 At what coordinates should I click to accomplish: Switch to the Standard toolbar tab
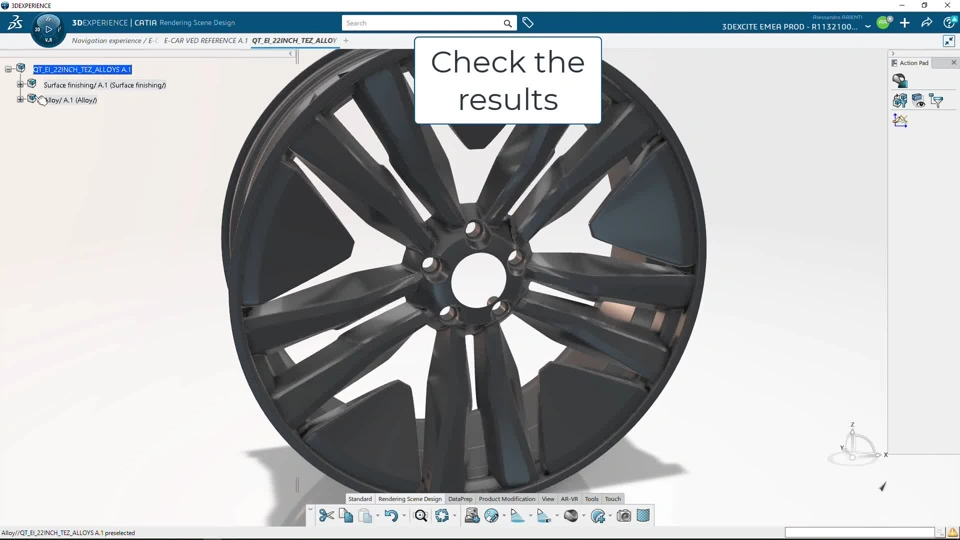(360, 499)
